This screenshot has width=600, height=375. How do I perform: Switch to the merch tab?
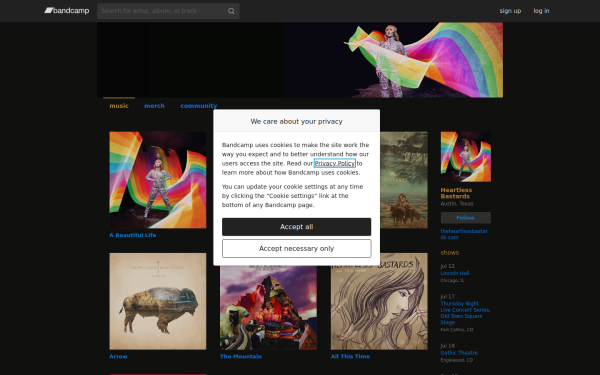[x=154, y=106]
